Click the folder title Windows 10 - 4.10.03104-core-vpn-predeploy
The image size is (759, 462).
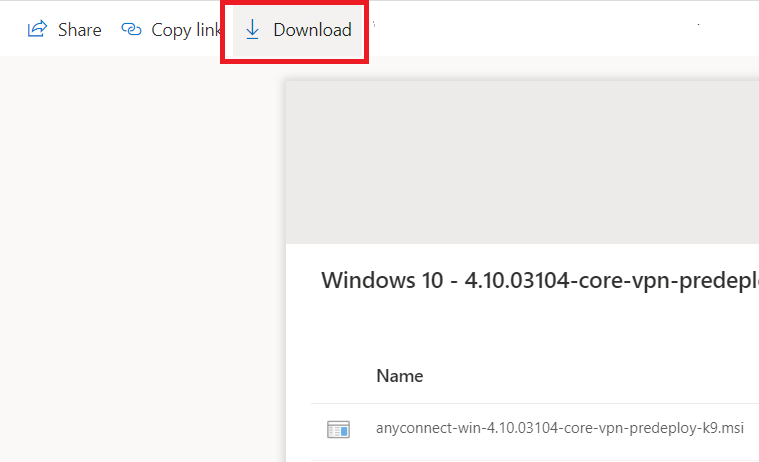(540, 280)
